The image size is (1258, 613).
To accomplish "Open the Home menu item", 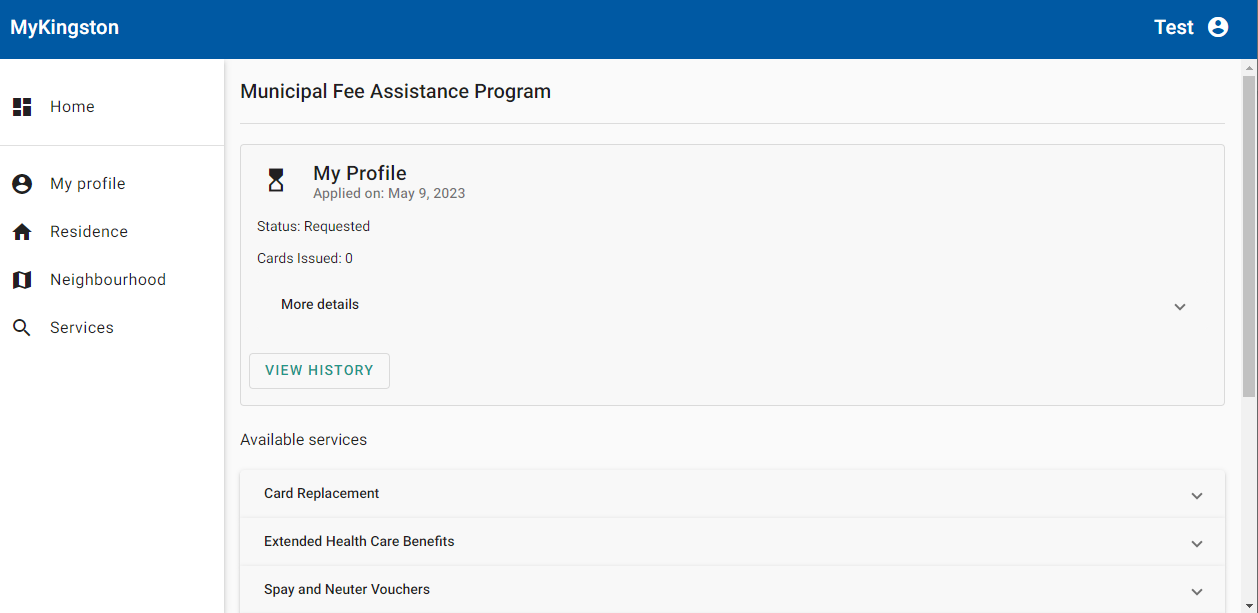I will pos(72,106).
